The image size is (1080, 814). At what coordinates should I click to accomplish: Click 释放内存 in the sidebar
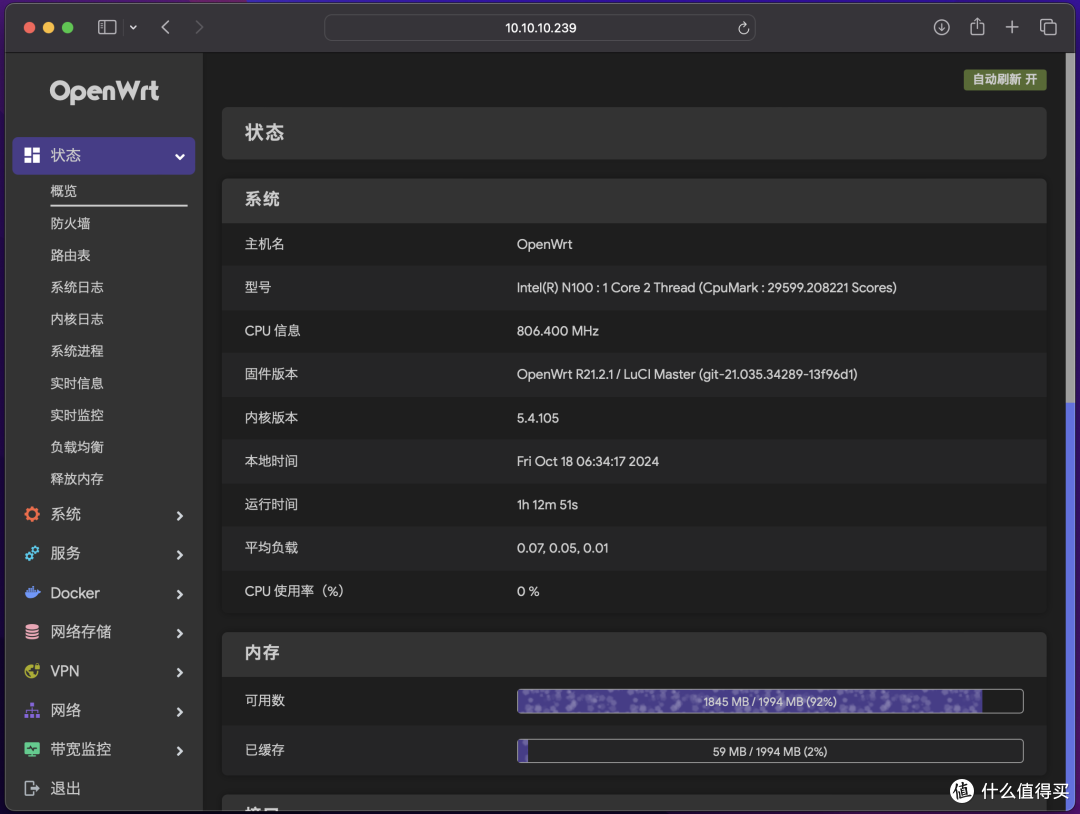point(76,479)
